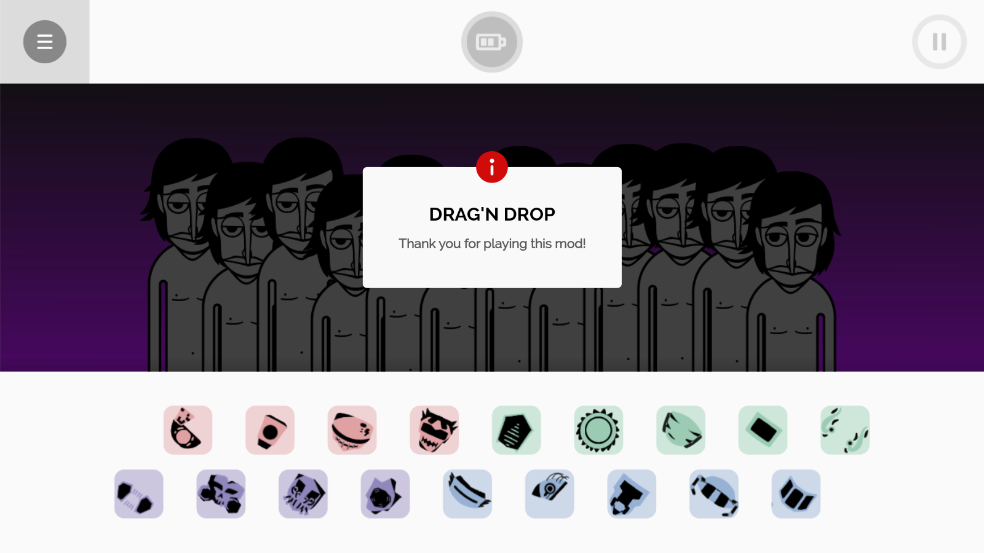This screenshot has height=553, width=984.
Task: Select the purple dumbbell-shaped icon
Action: (139, 494)
